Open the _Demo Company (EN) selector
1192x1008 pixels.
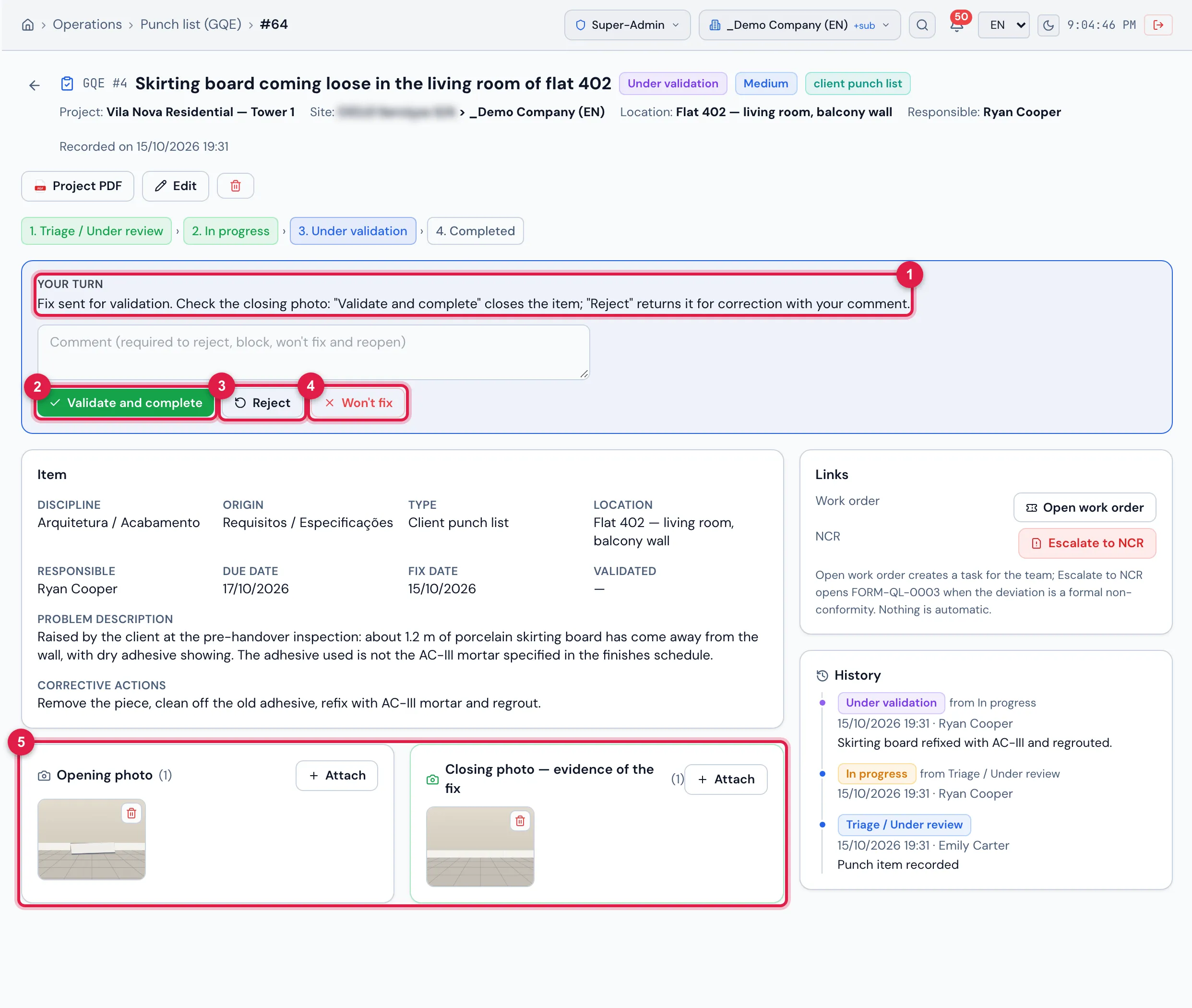tap(799, 25)
